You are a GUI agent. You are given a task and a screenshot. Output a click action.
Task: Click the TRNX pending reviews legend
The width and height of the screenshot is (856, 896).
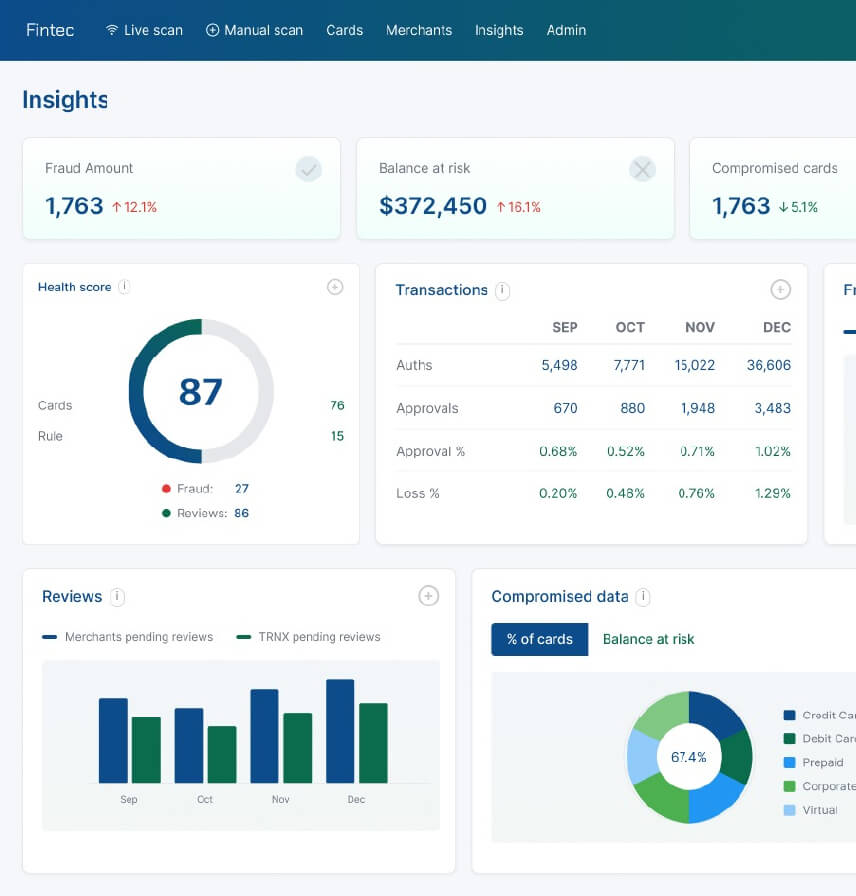pyautogui.click(x=309, y=637)
